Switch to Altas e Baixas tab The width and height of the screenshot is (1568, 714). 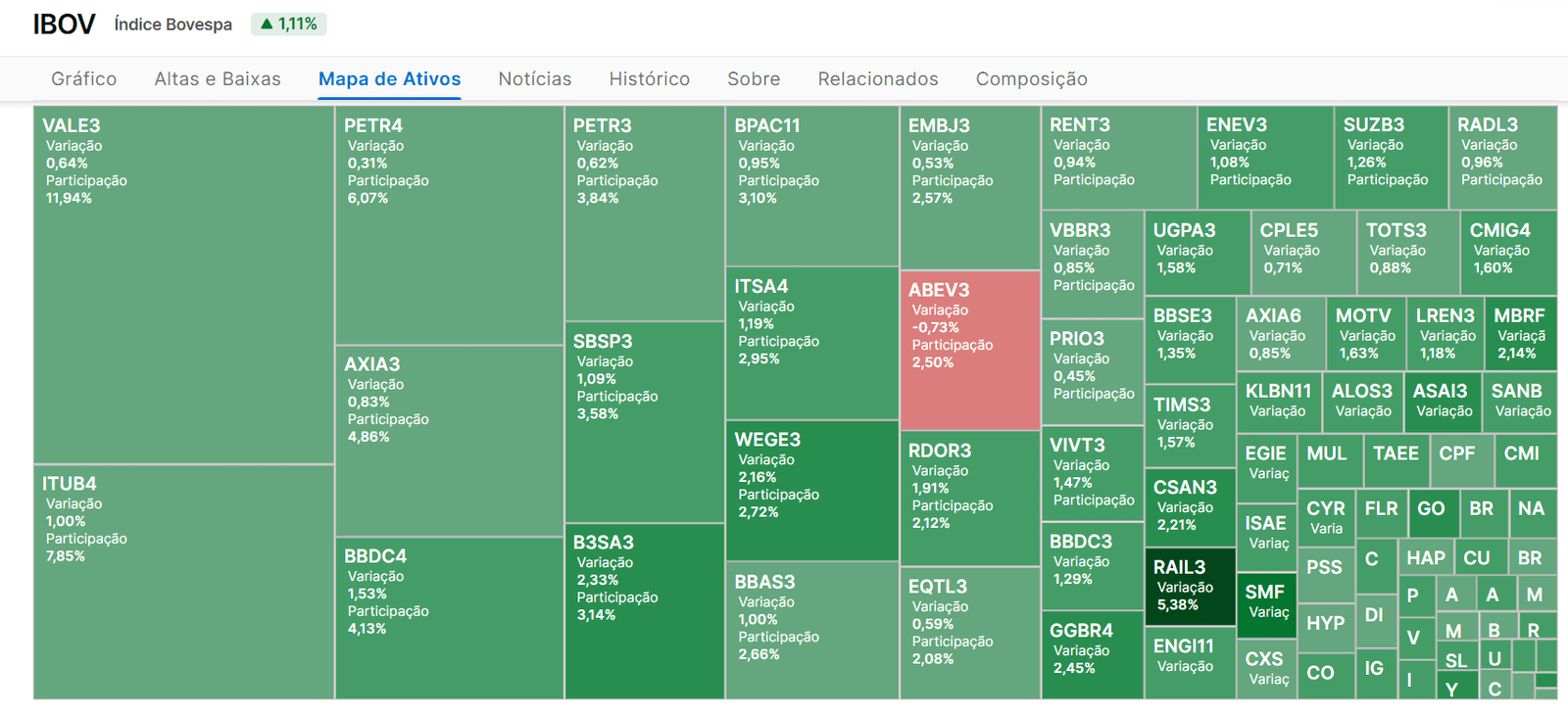218,79
